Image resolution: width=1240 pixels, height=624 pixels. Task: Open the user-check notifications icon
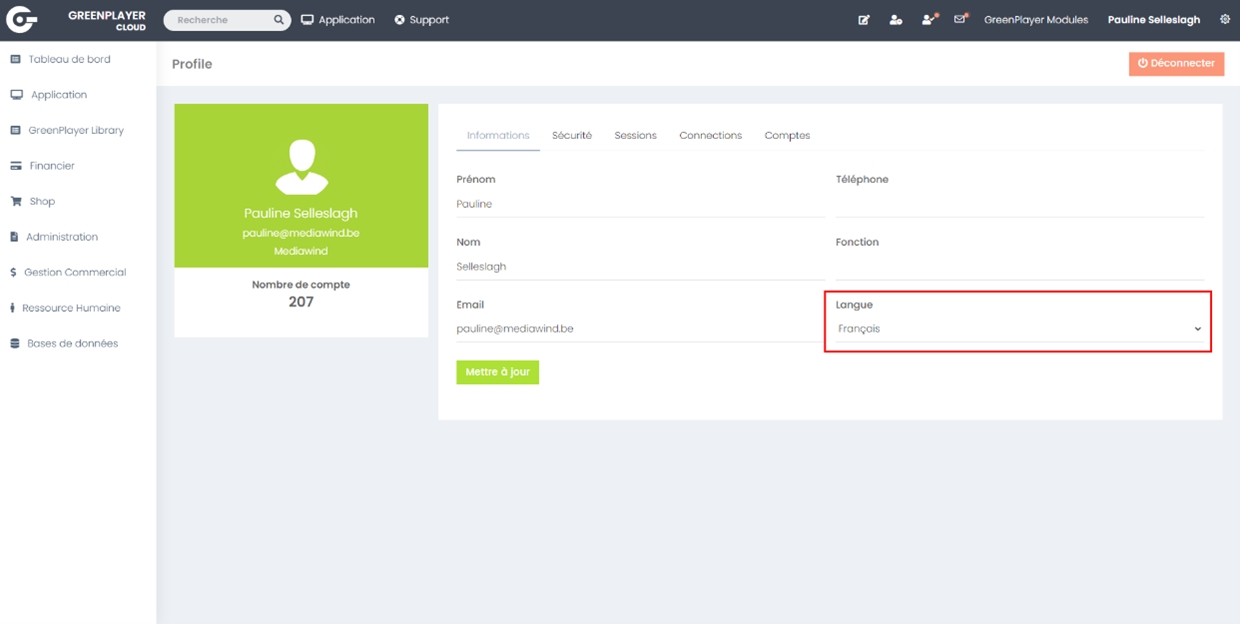929,19
